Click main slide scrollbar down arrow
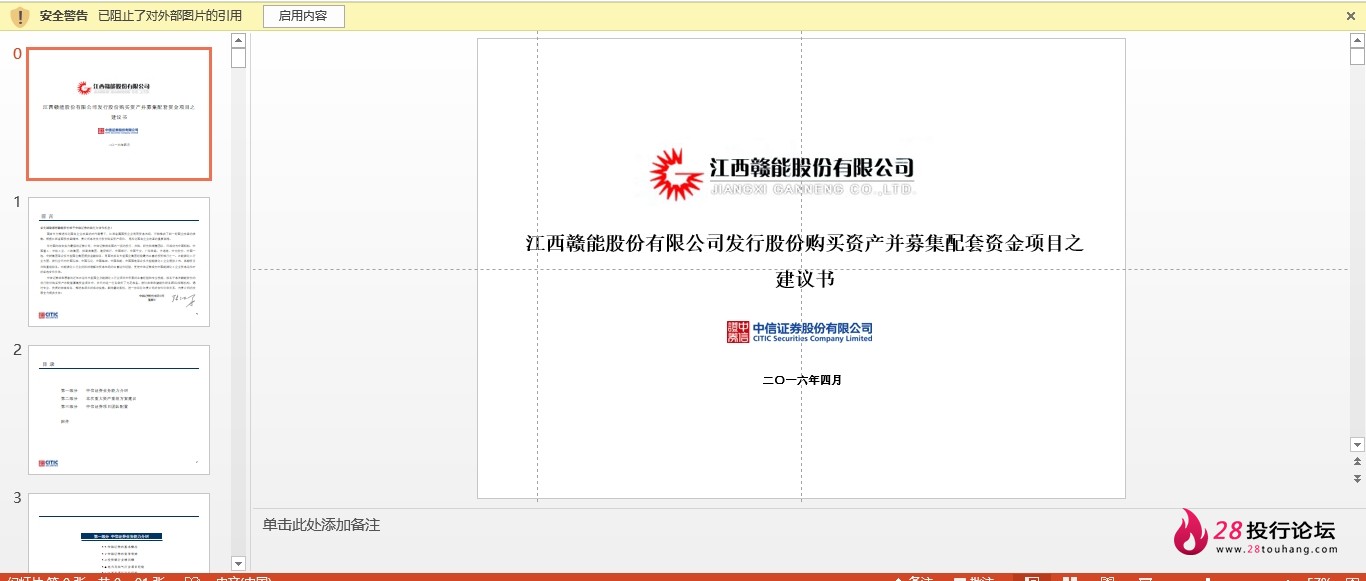Screen dimensions: 1366x581 (1357, 444)
